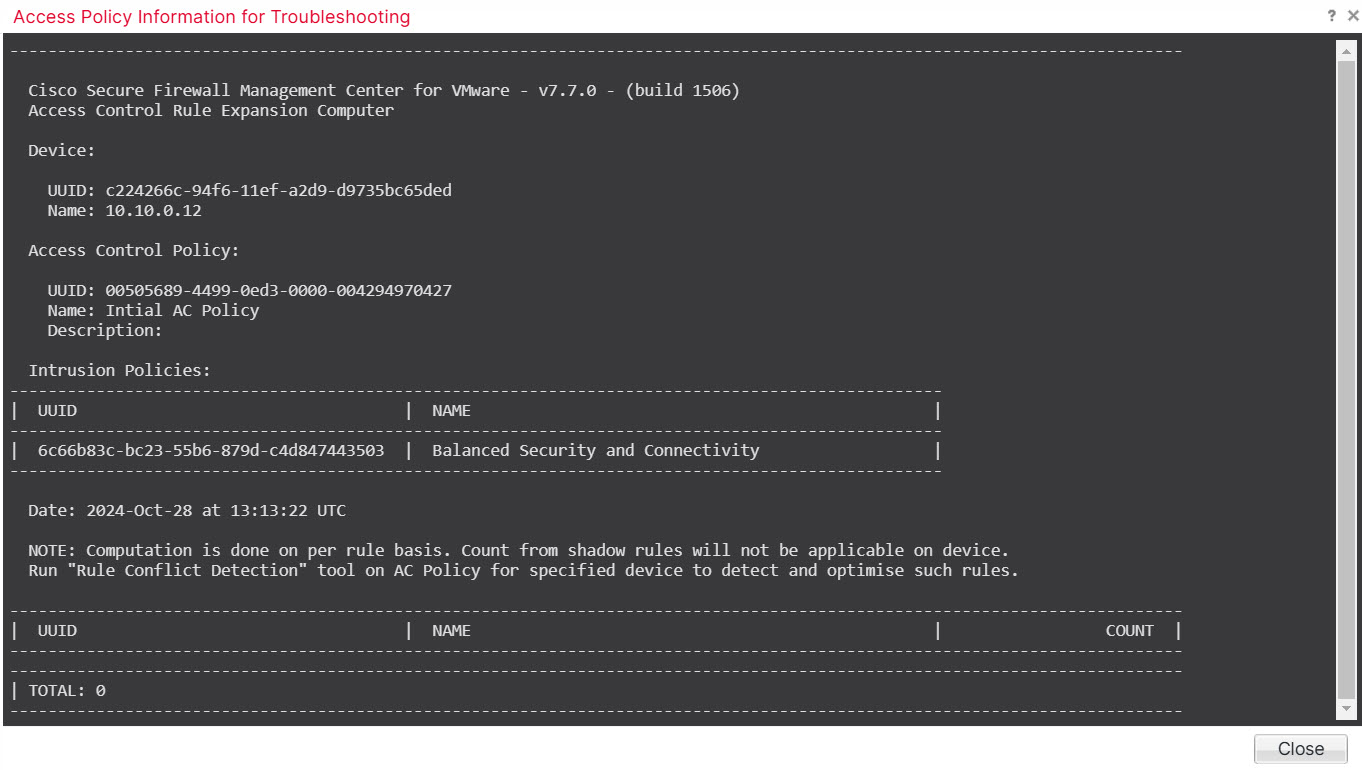
Task: Click the Close button
Action: 1299,748
